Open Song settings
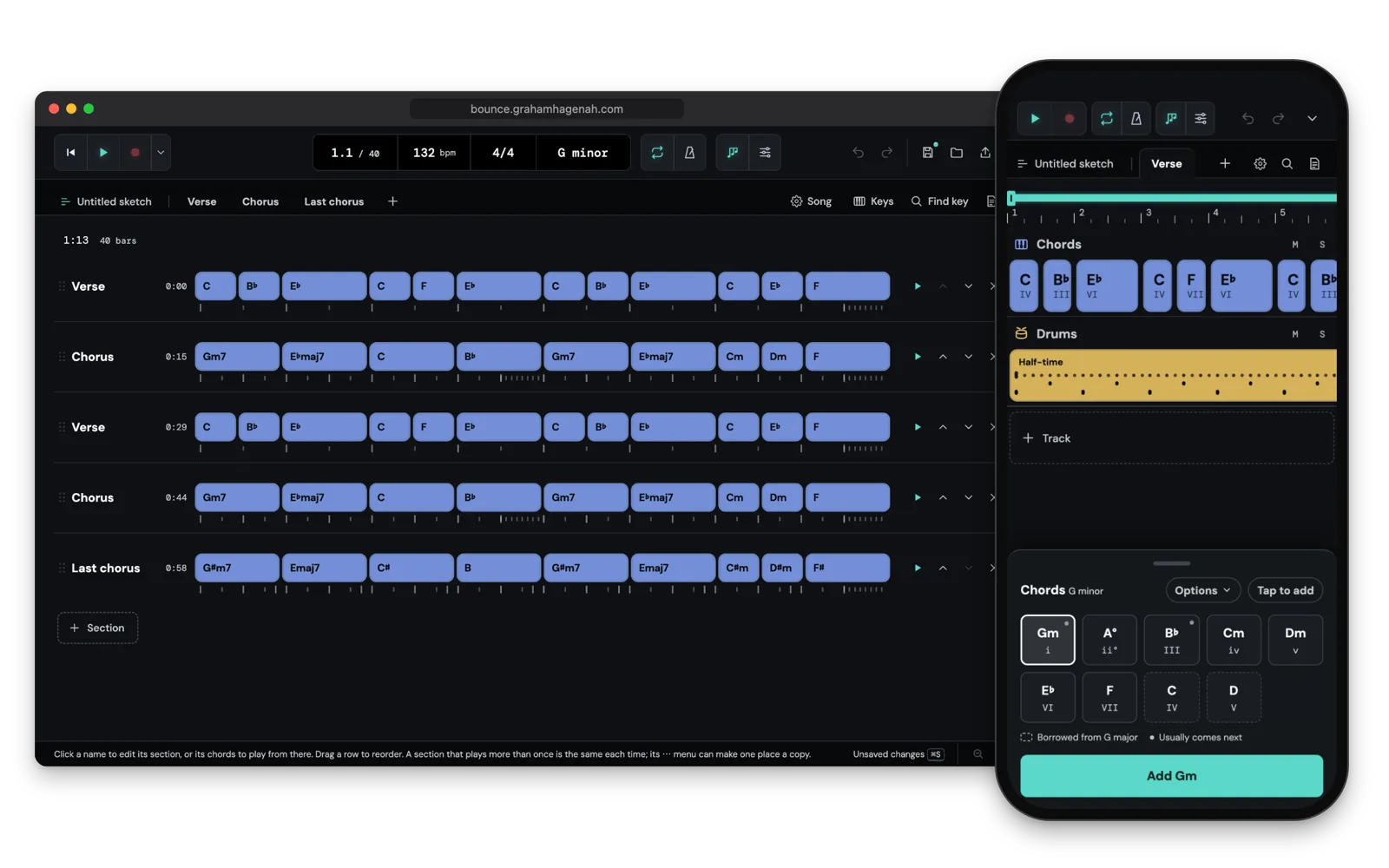The height and width of the screenshot is (868, 1389). click(x=811, y=201)
